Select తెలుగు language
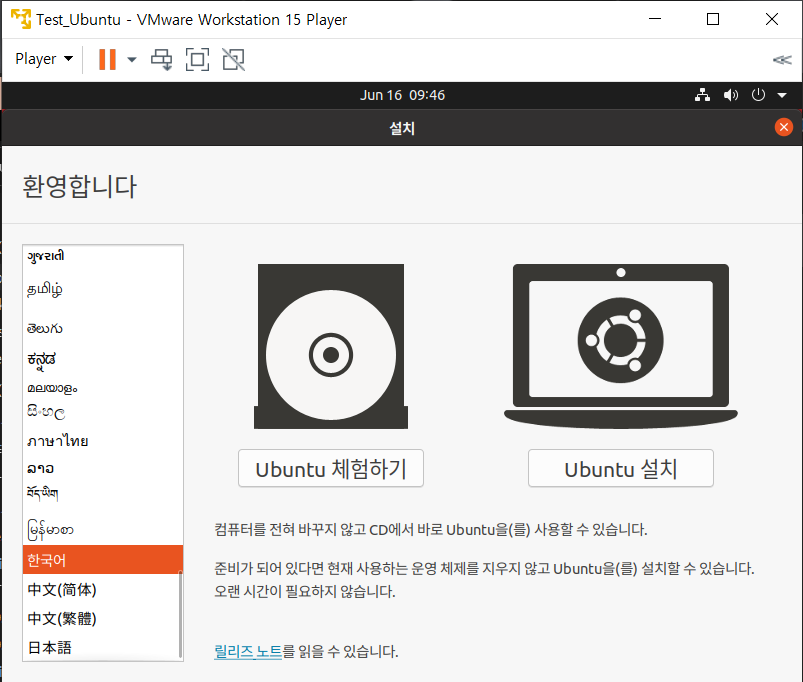The width and height of the screenshot is (803, 682). pos(103,328)
